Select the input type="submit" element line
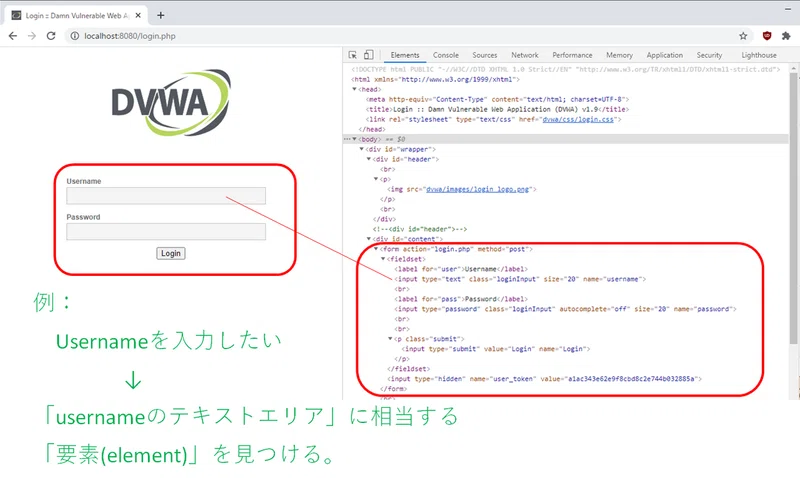 tap(495, 349)
